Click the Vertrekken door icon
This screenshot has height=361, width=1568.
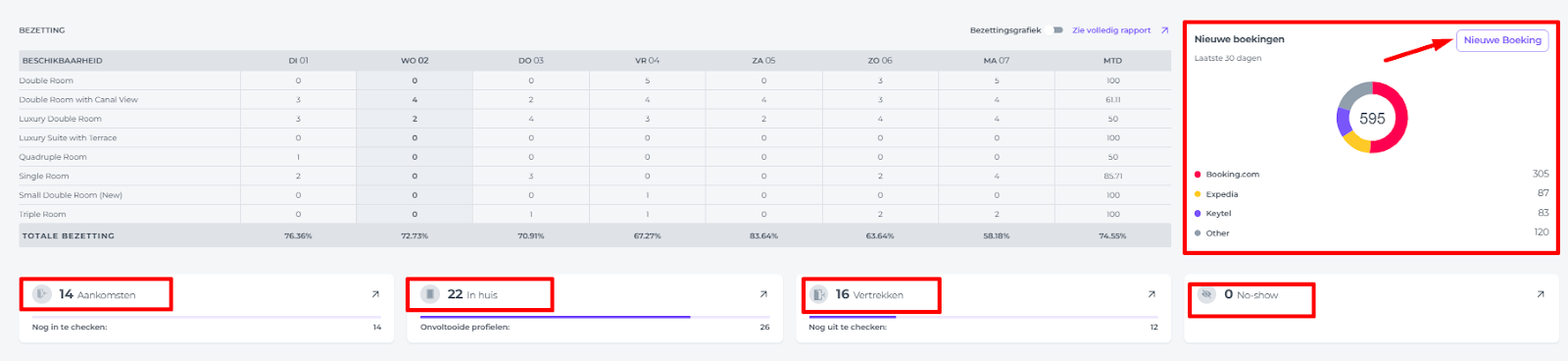coord(818,294)
